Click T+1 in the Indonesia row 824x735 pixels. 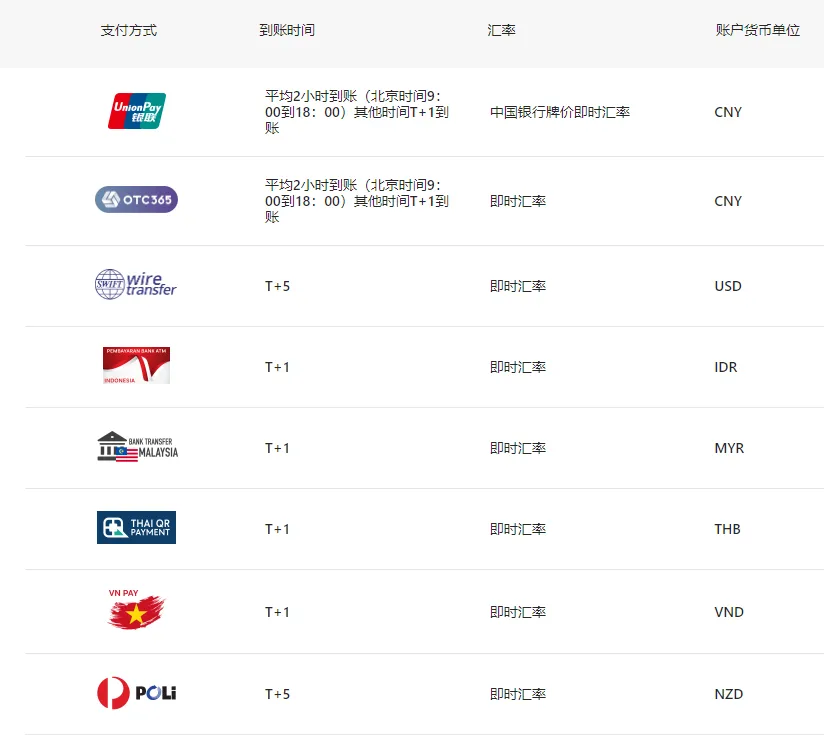[x=277, y=367]
